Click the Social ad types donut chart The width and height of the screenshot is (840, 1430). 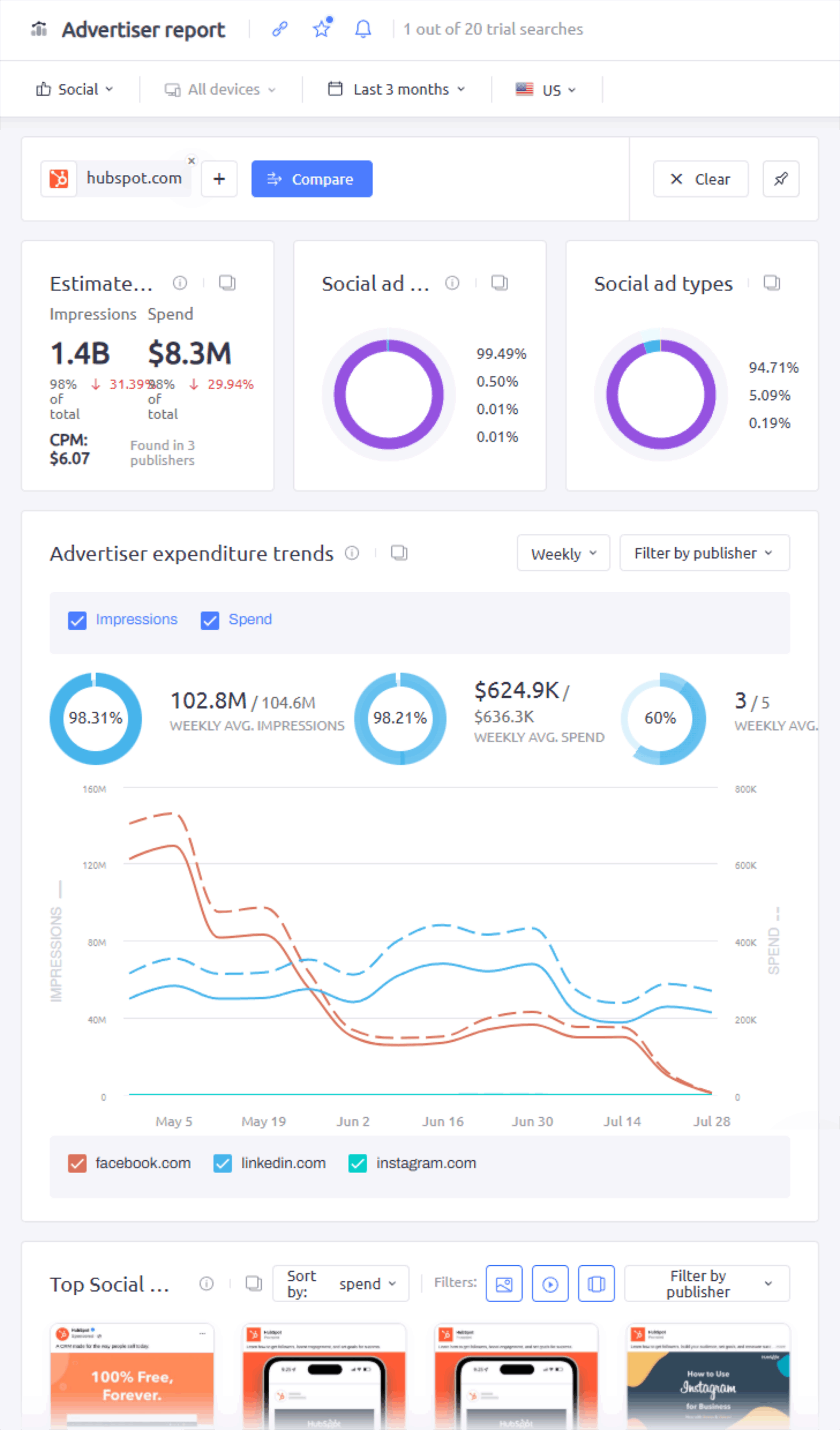(661, 394)
